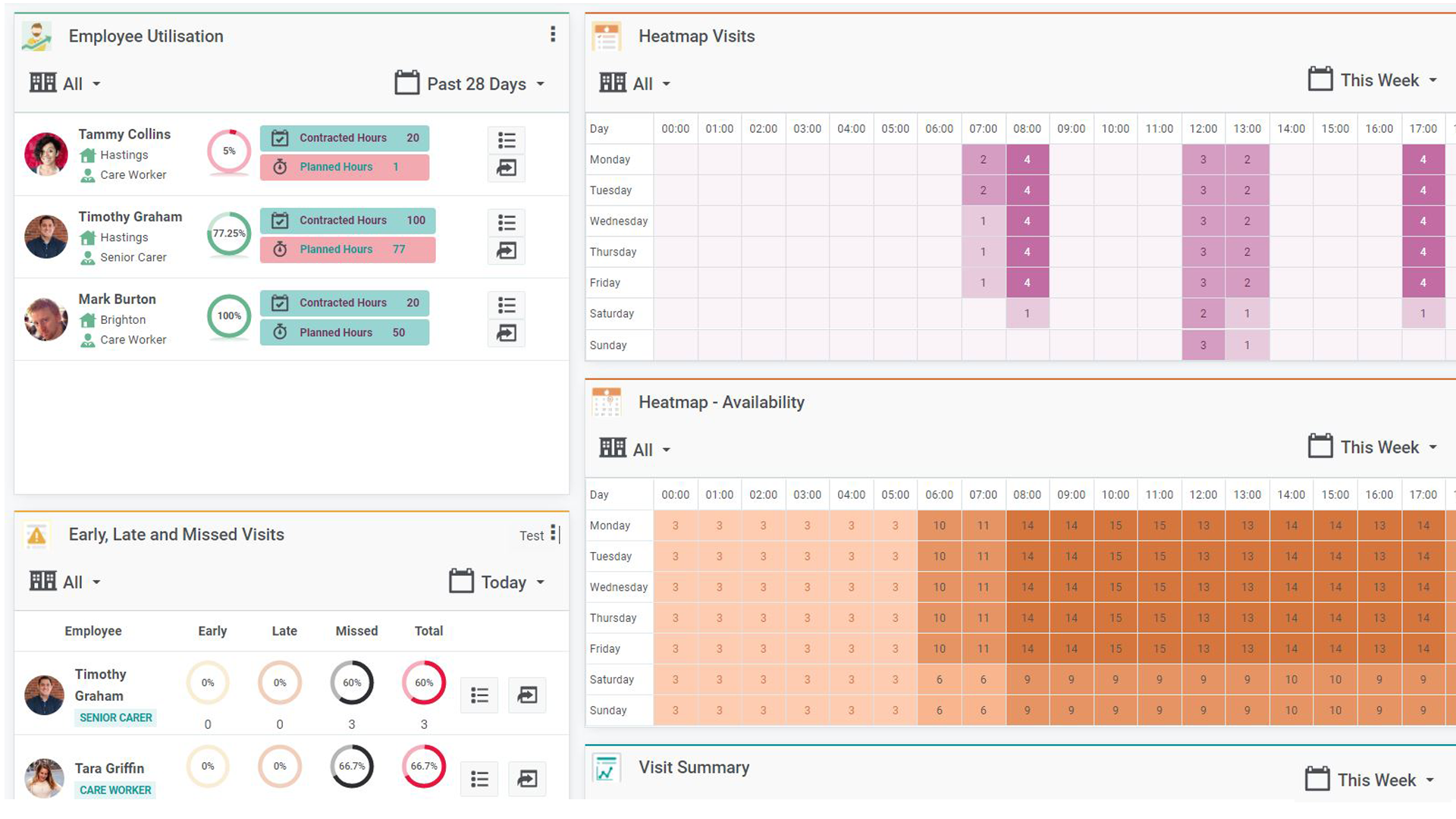Click the export arrow icon beside Tara Griffin
1456x819 pixels.
(x=527, y=778)
